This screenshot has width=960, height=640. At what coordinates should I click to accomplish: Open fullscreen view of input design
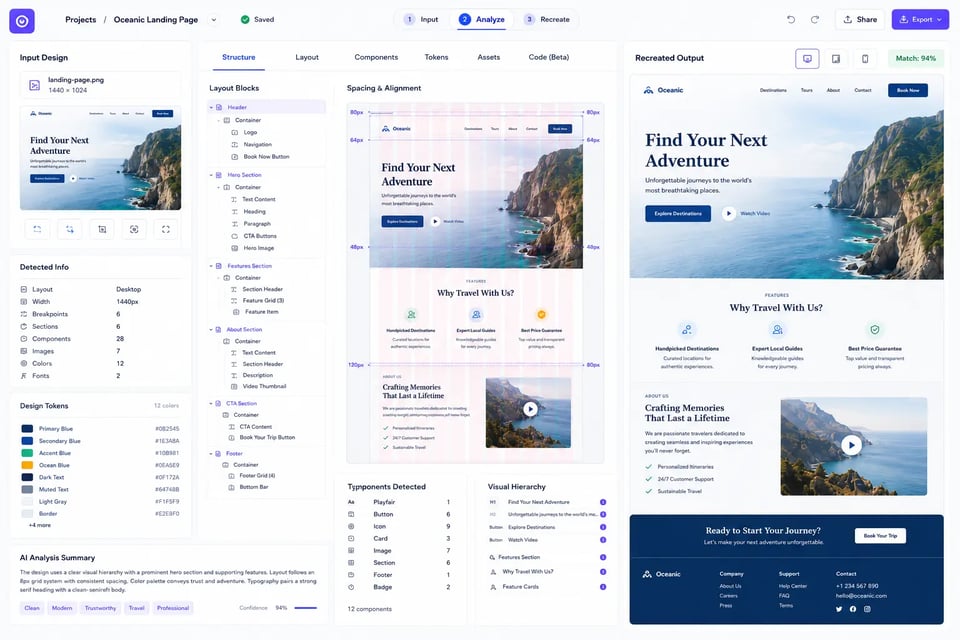tap(166, 229)
